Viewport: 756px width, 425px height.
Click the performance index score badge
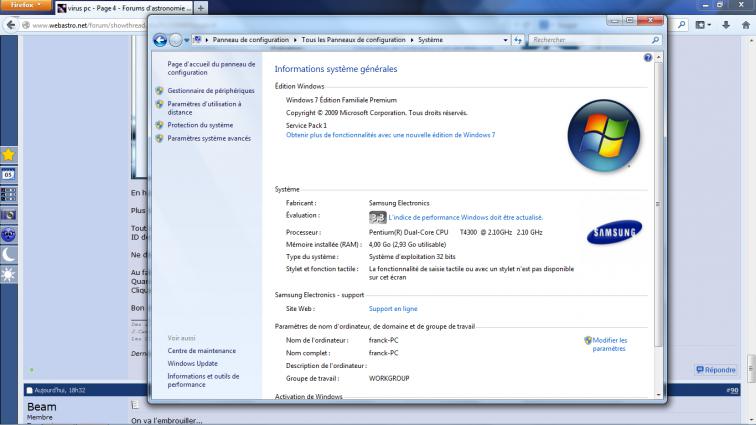pos(378,218)
